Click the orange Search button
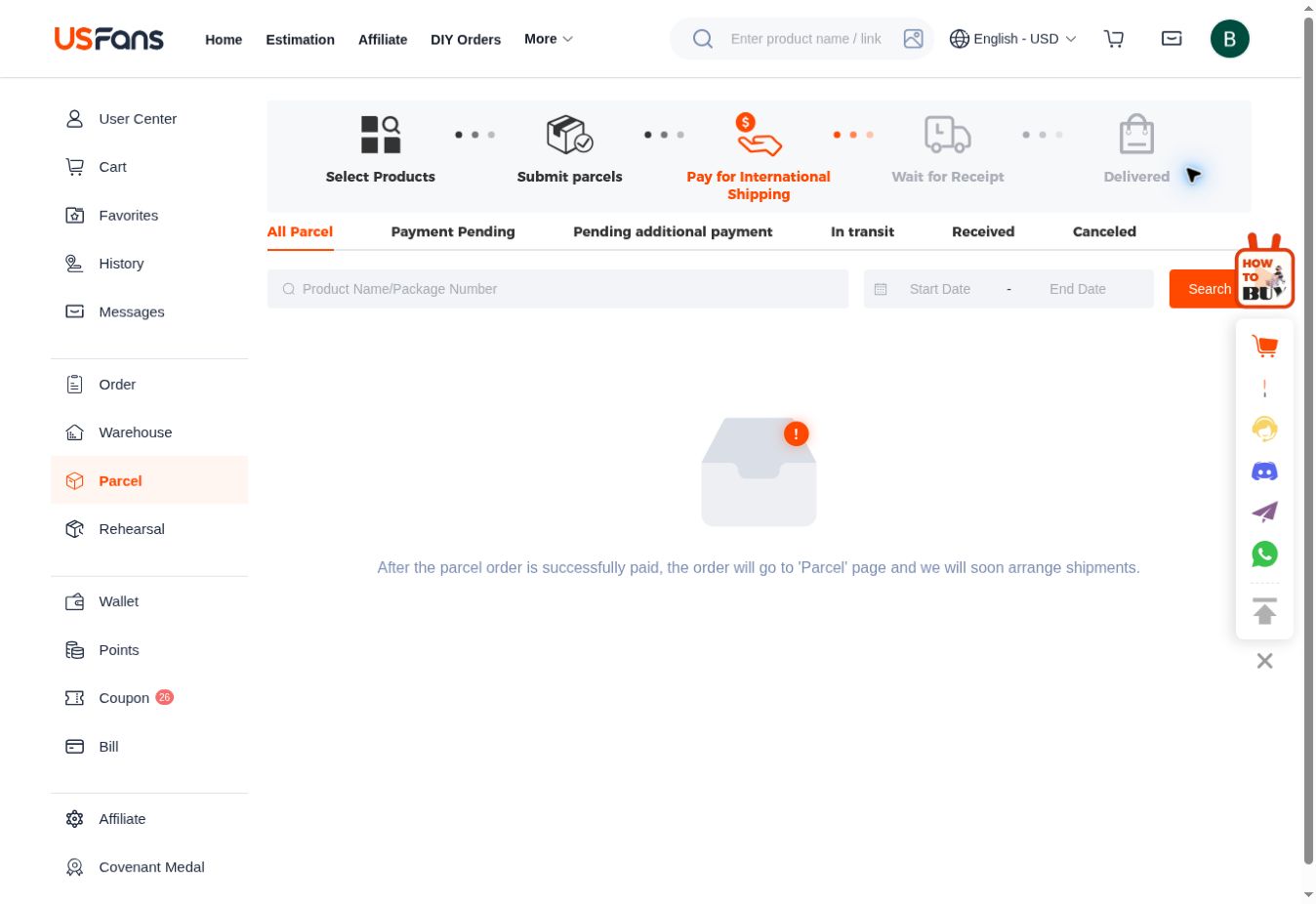The width and height of the screenshot is (1316, 904). tap(1210, 289)
